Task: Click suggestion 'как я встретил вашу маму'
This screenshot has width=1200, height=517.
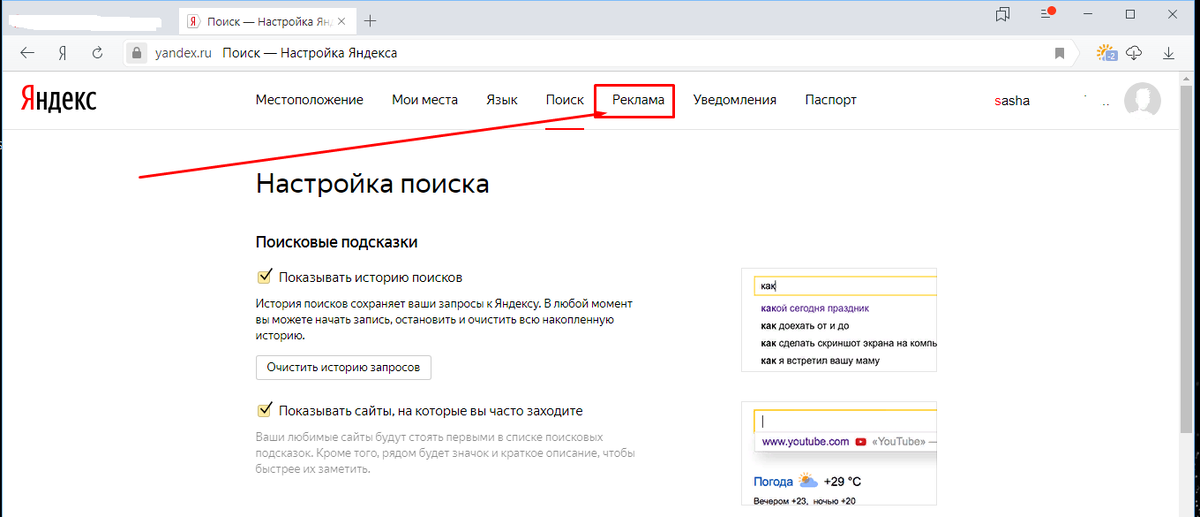Action: [x=819, y=360]
